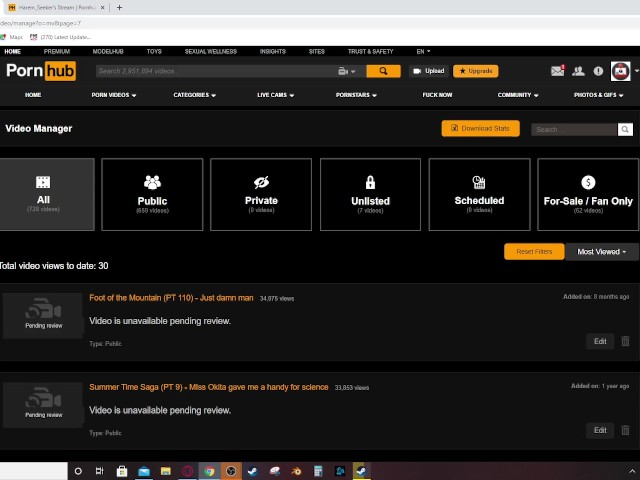The width and height of the screenshot is (640, 480).
Task: Select the Unlisted videos filter tile
Action: (370, 194)
